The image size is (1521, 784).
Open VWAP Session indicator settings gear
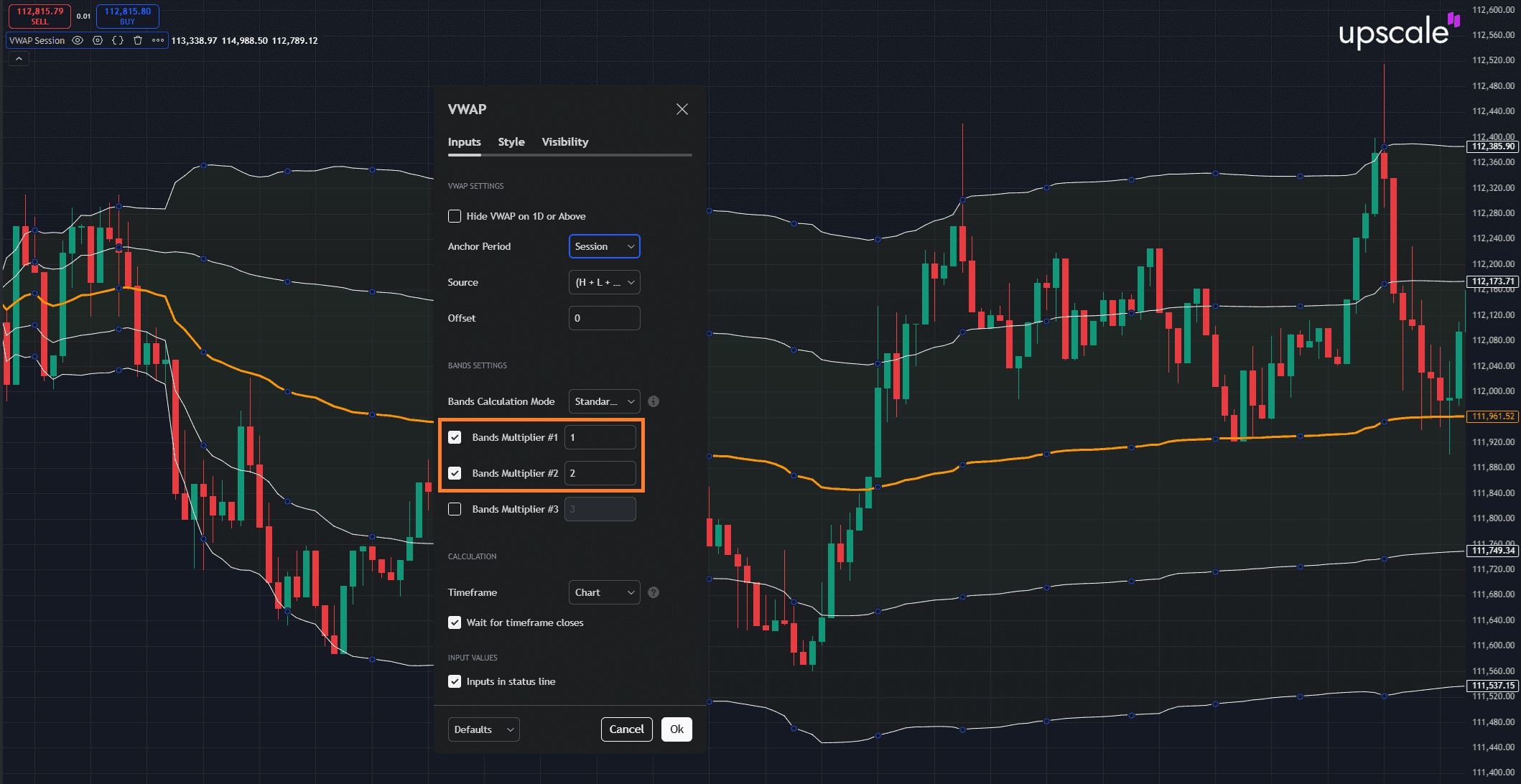[97, 40]
